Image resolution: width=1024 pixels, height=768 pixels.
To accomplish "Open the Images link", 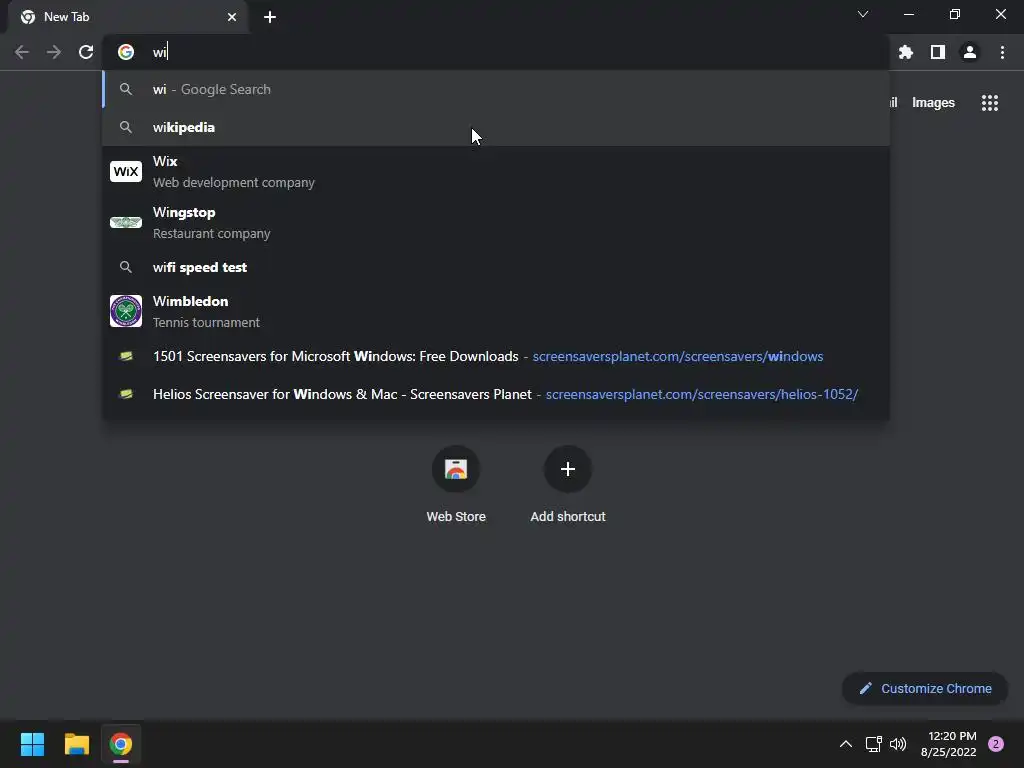I will point(933,103).
